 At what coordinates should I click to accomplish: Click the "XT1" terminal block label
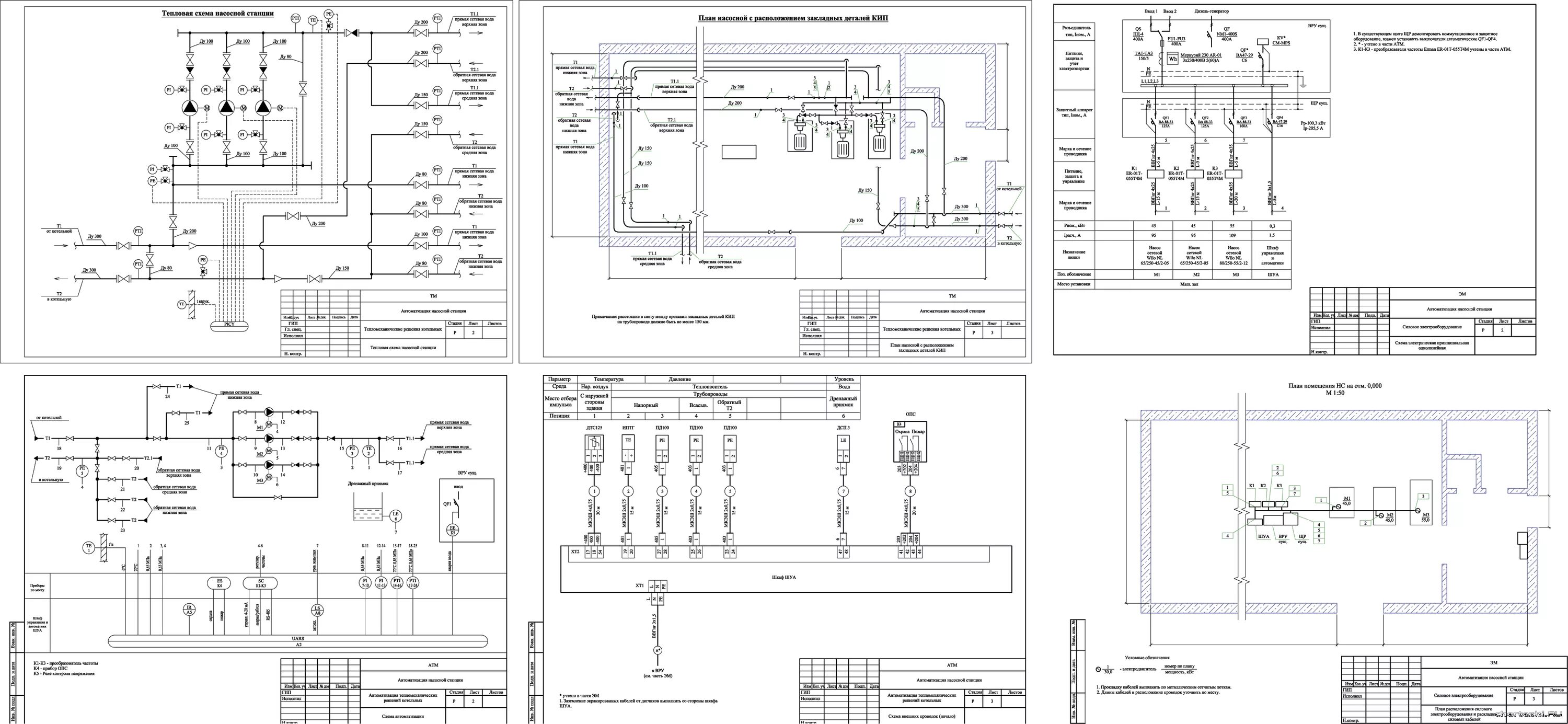pyautogui.click(x=639, y=585)
